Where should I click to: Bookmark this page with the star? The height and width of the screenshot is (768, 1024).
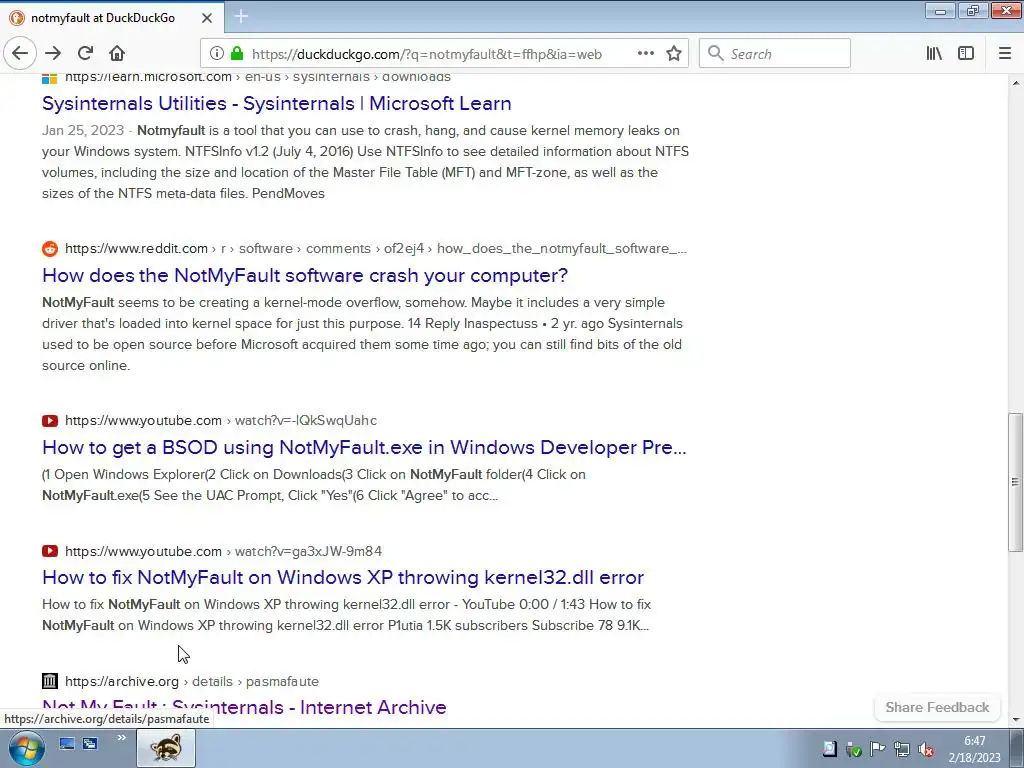(674, 54)
